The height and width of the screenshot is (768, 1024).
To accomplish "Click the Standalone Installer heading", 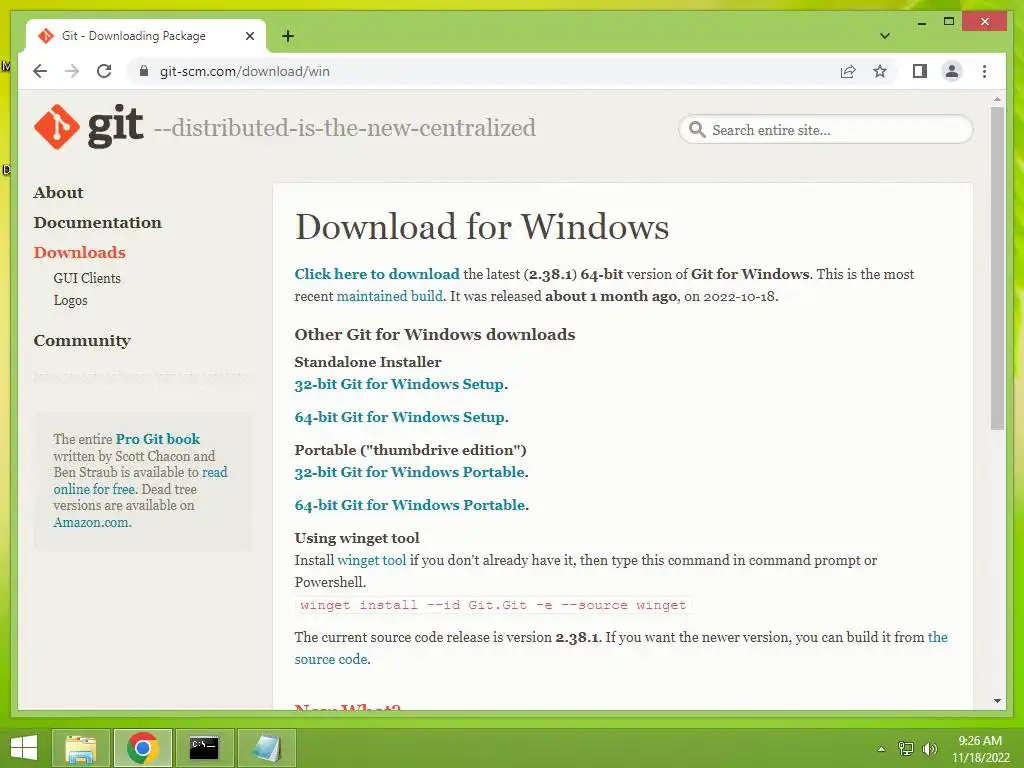I will (368, 362).
